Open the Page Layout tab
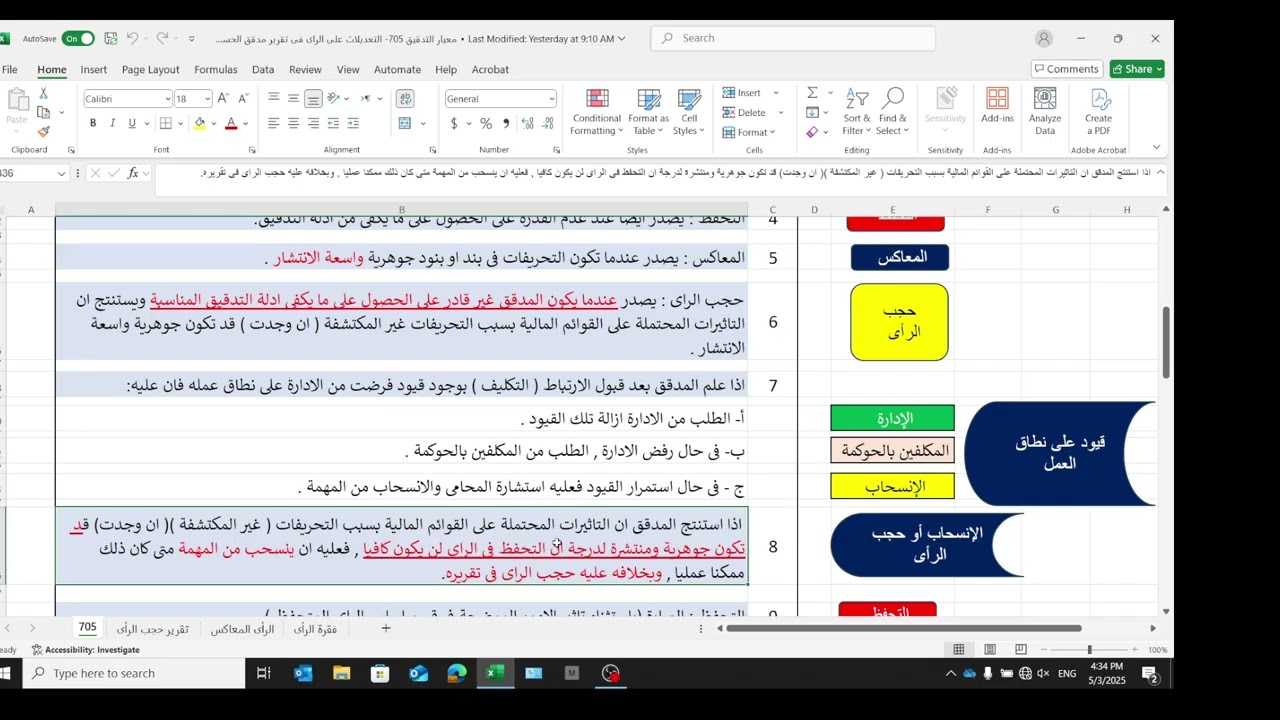Viewport: 1280px width, 720px height. [150, 69]
